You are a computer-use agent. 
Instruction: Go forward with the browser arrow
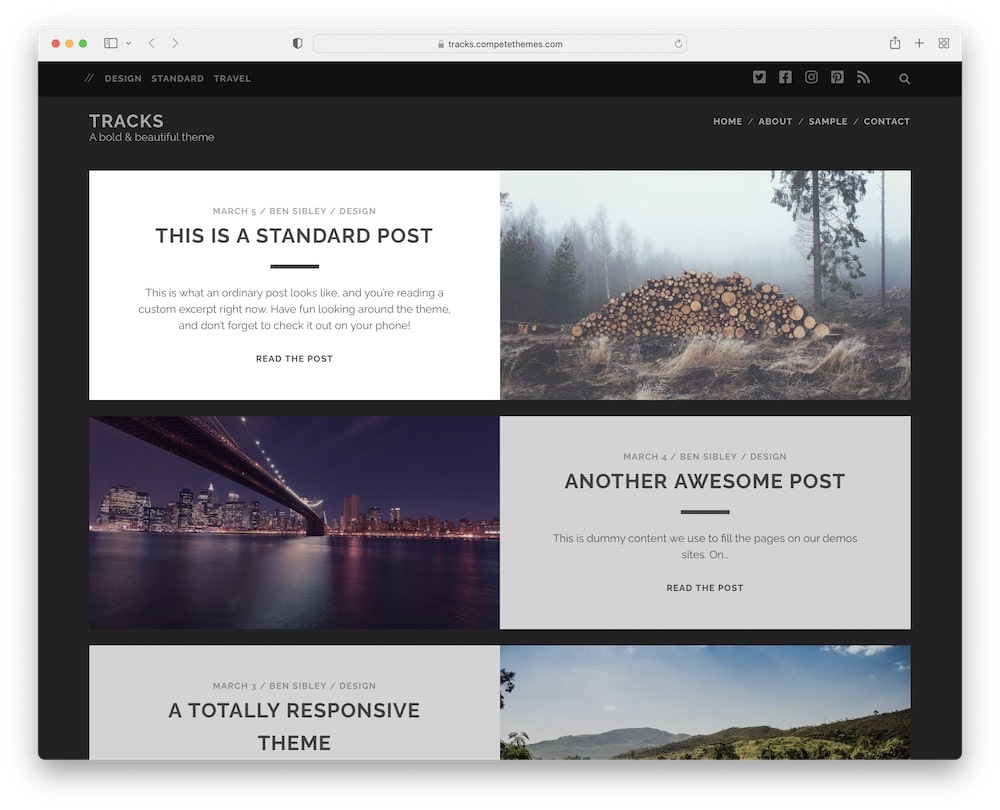pyautogui.click(x=175, y=43)
